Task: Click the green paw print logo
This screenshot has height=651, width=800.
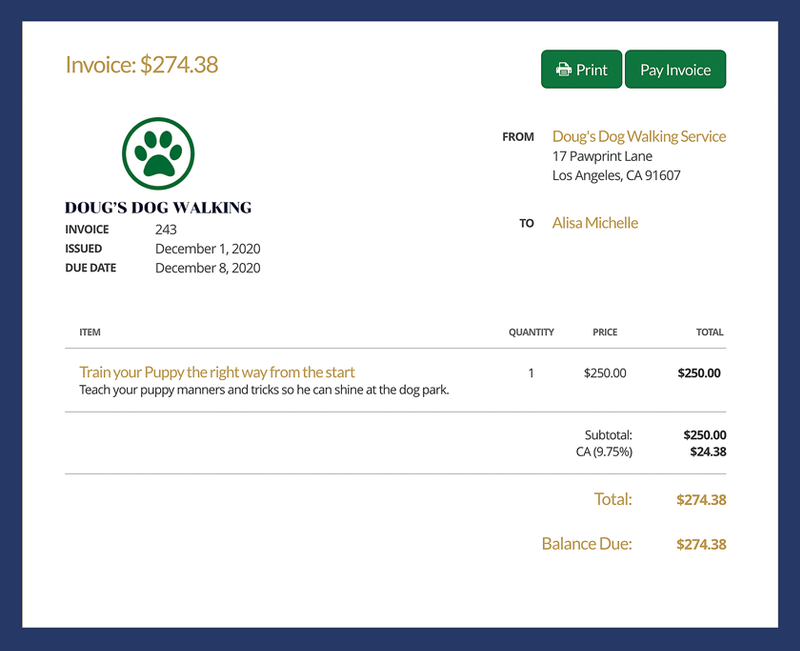Action: coord(157,152)
